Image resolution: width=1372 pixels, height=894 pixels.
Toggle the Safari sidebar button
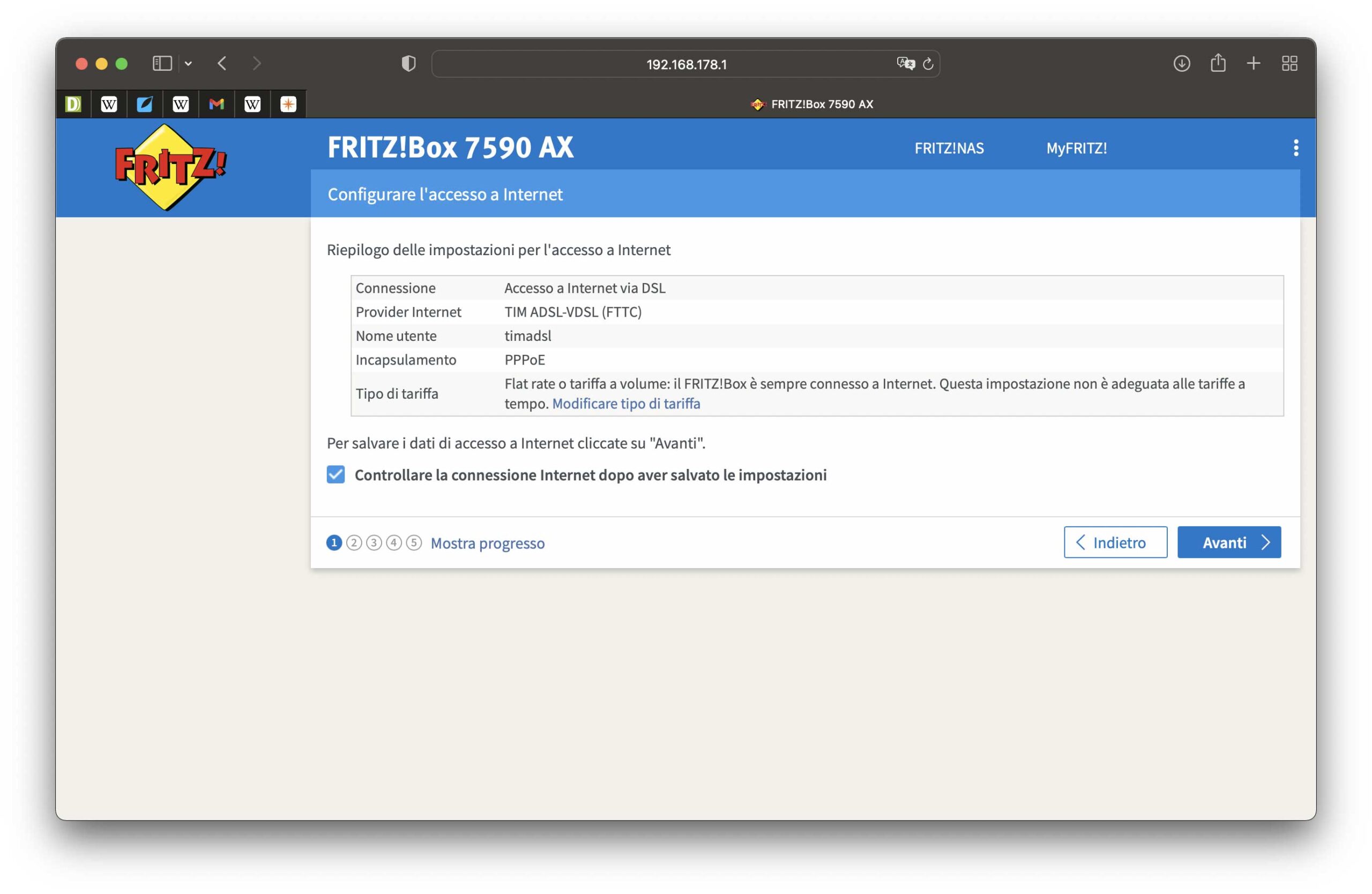[162, 63]
